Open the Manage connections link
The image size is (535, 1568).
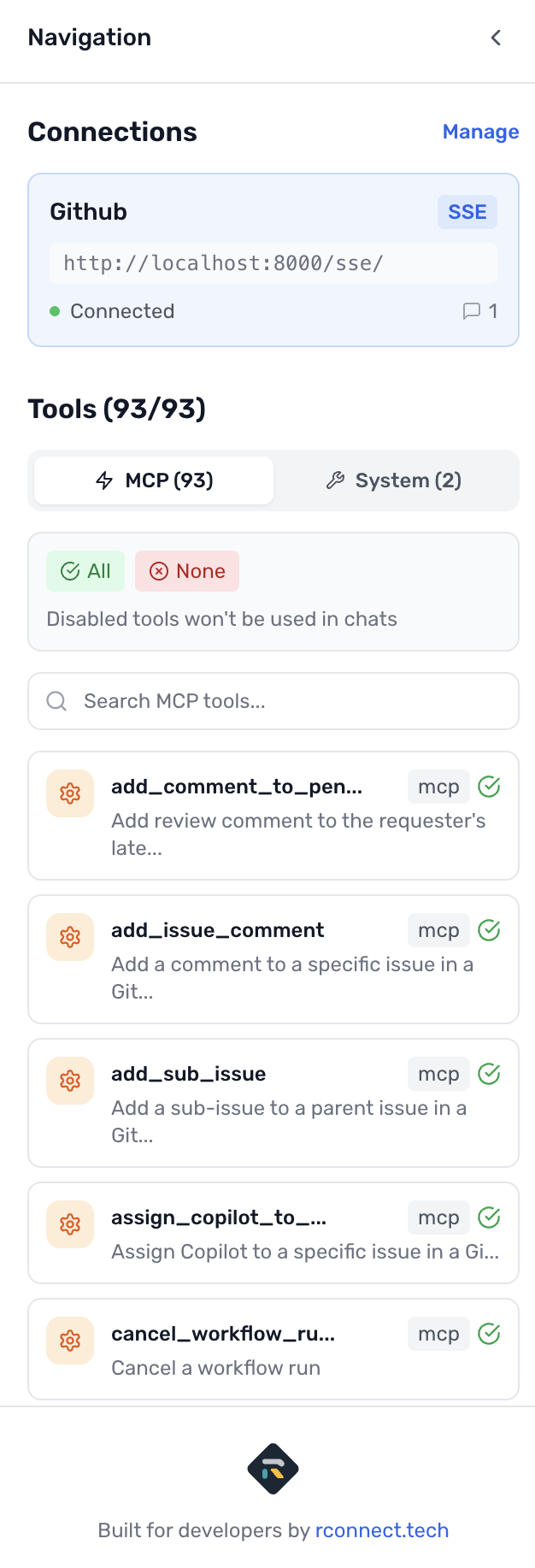[480, 132]
